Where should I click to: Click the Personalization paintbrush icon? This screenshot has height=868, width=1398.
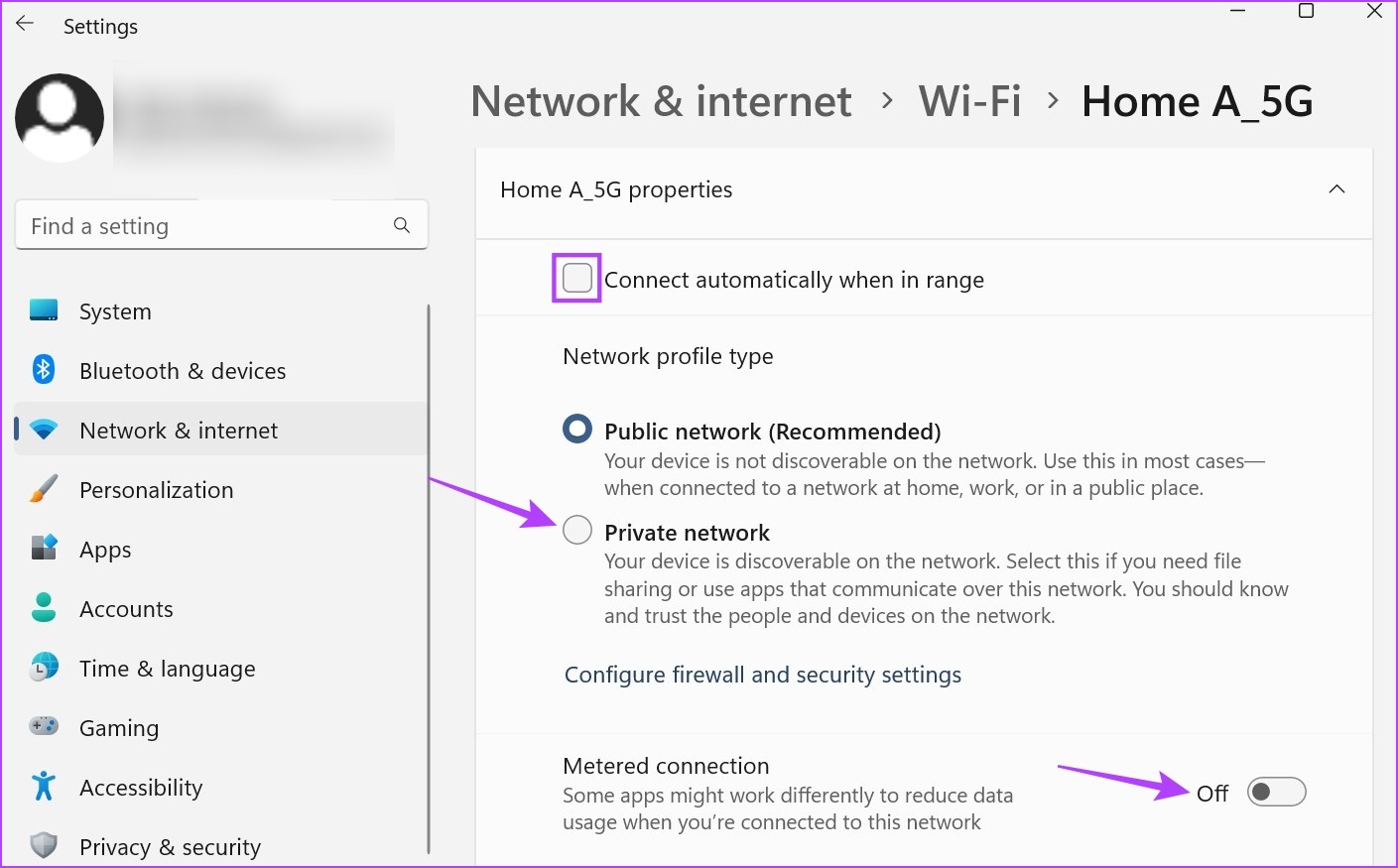[44, 489]
